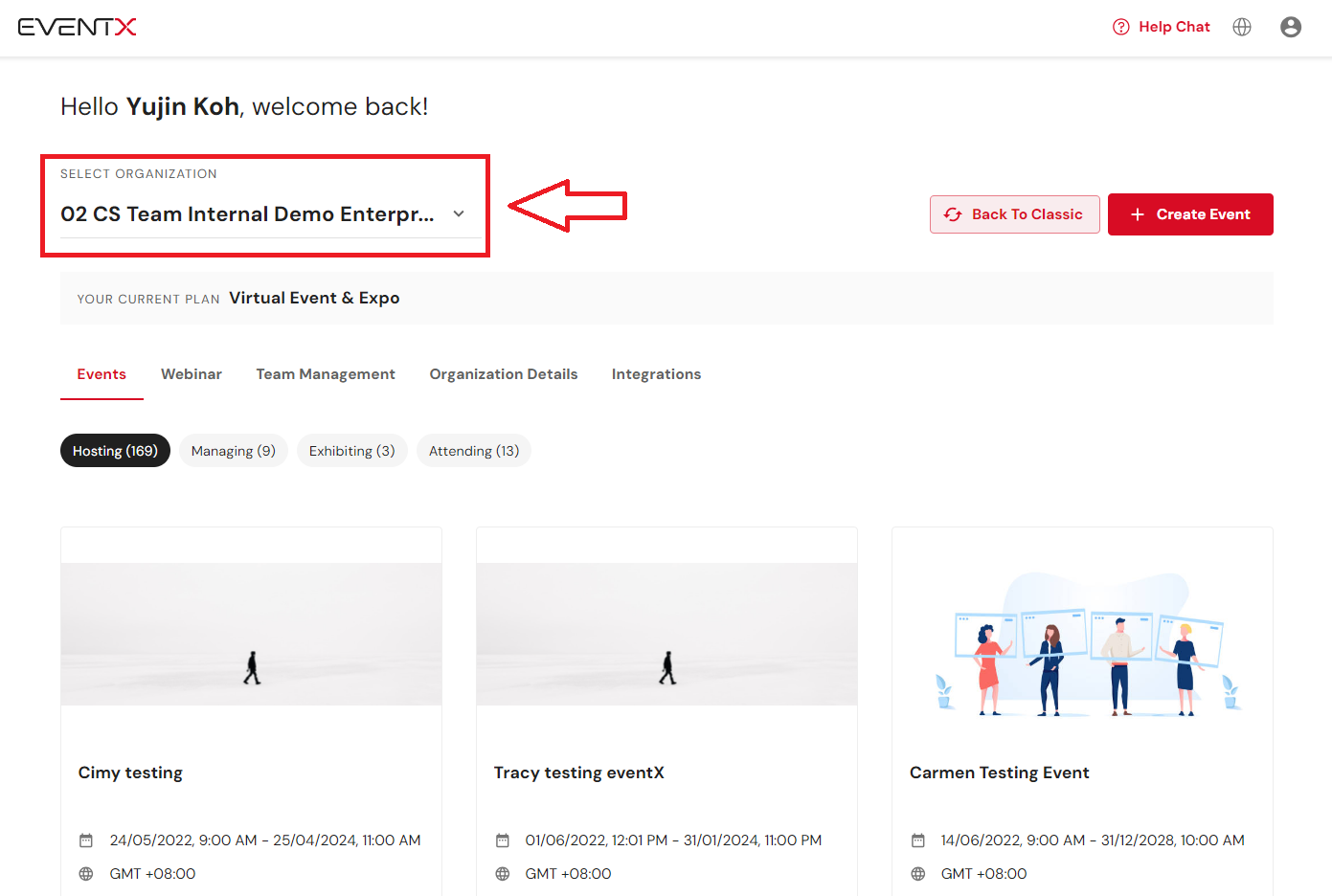Click the timezone globe icon on Cimy testing

pyautogui.click(x=86, y=874)
